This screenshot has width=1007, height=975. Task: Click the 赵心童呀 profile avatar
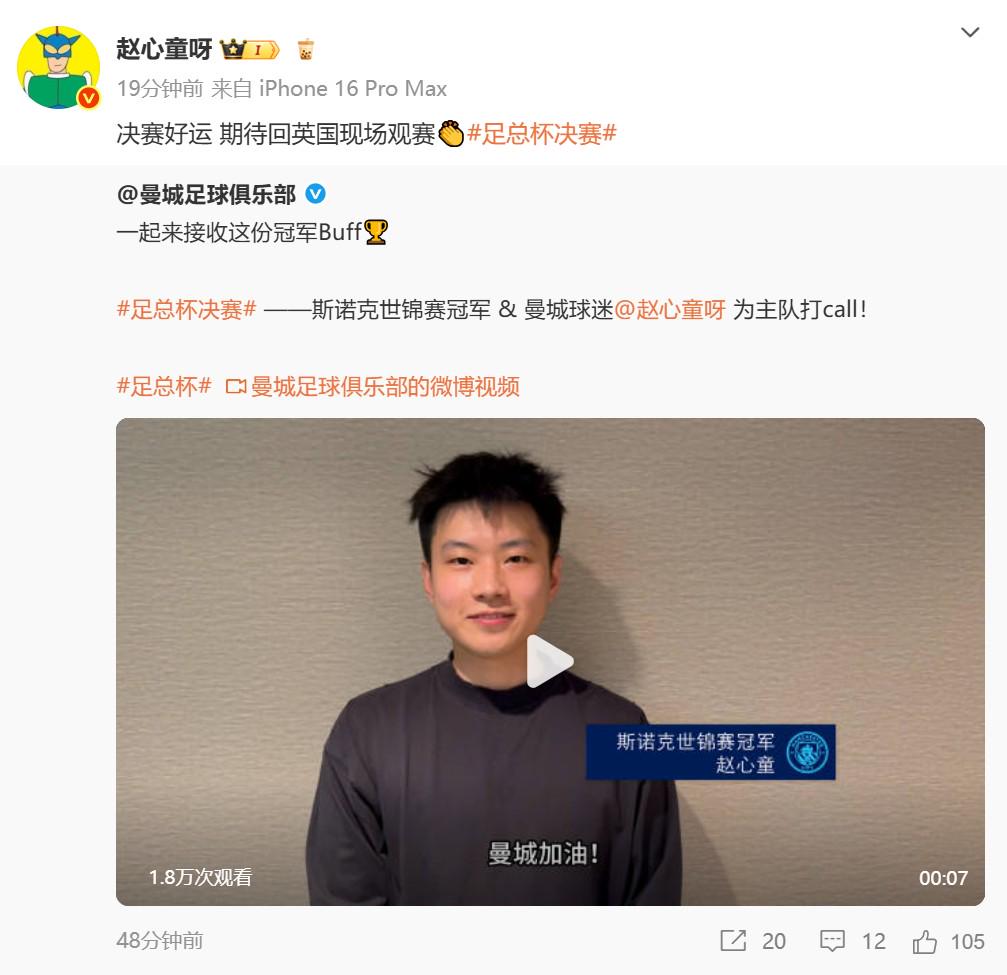58,67
